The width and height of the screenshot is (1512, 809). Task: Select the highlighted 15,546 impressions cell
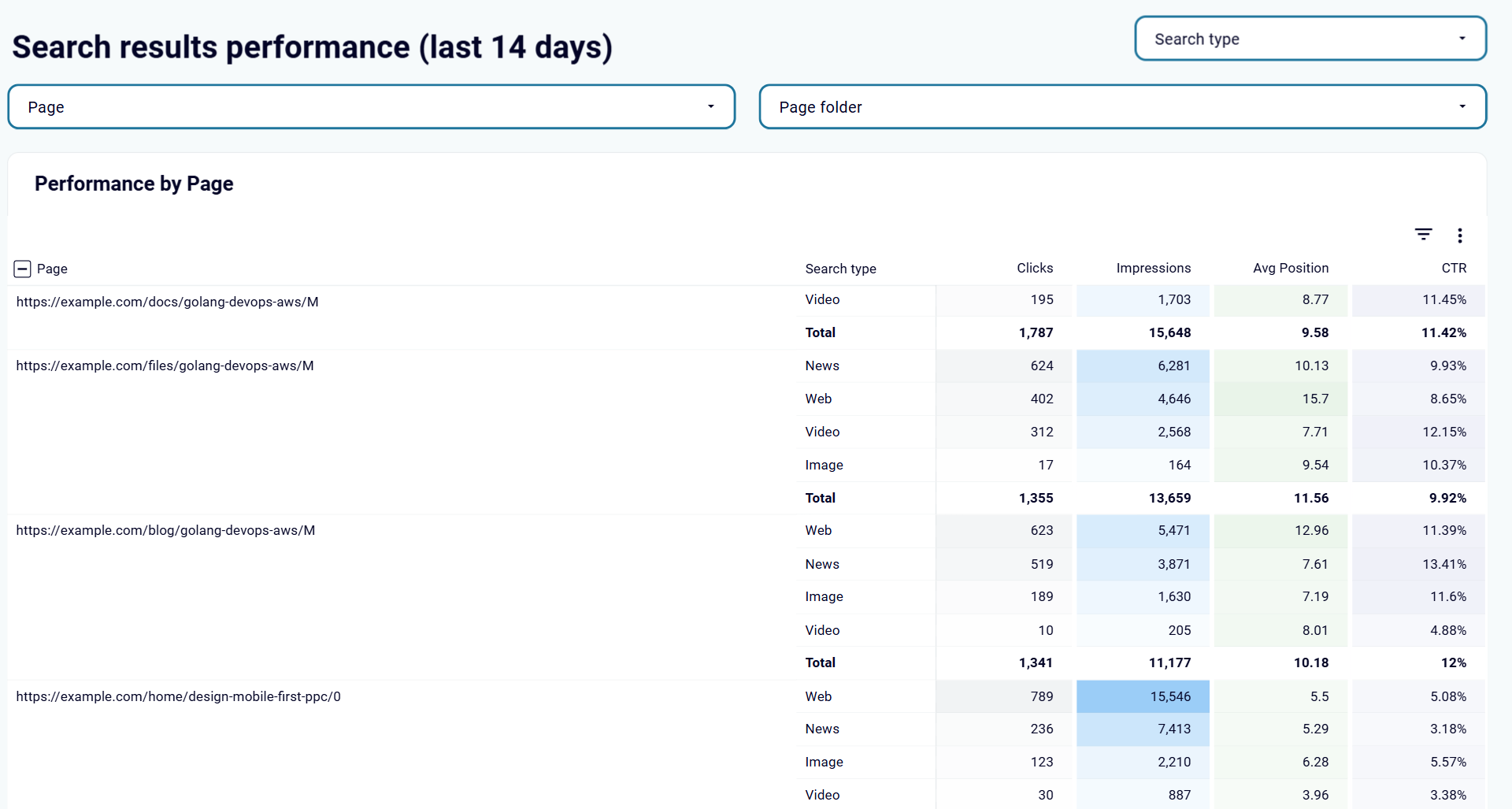tap(1143, 696)
